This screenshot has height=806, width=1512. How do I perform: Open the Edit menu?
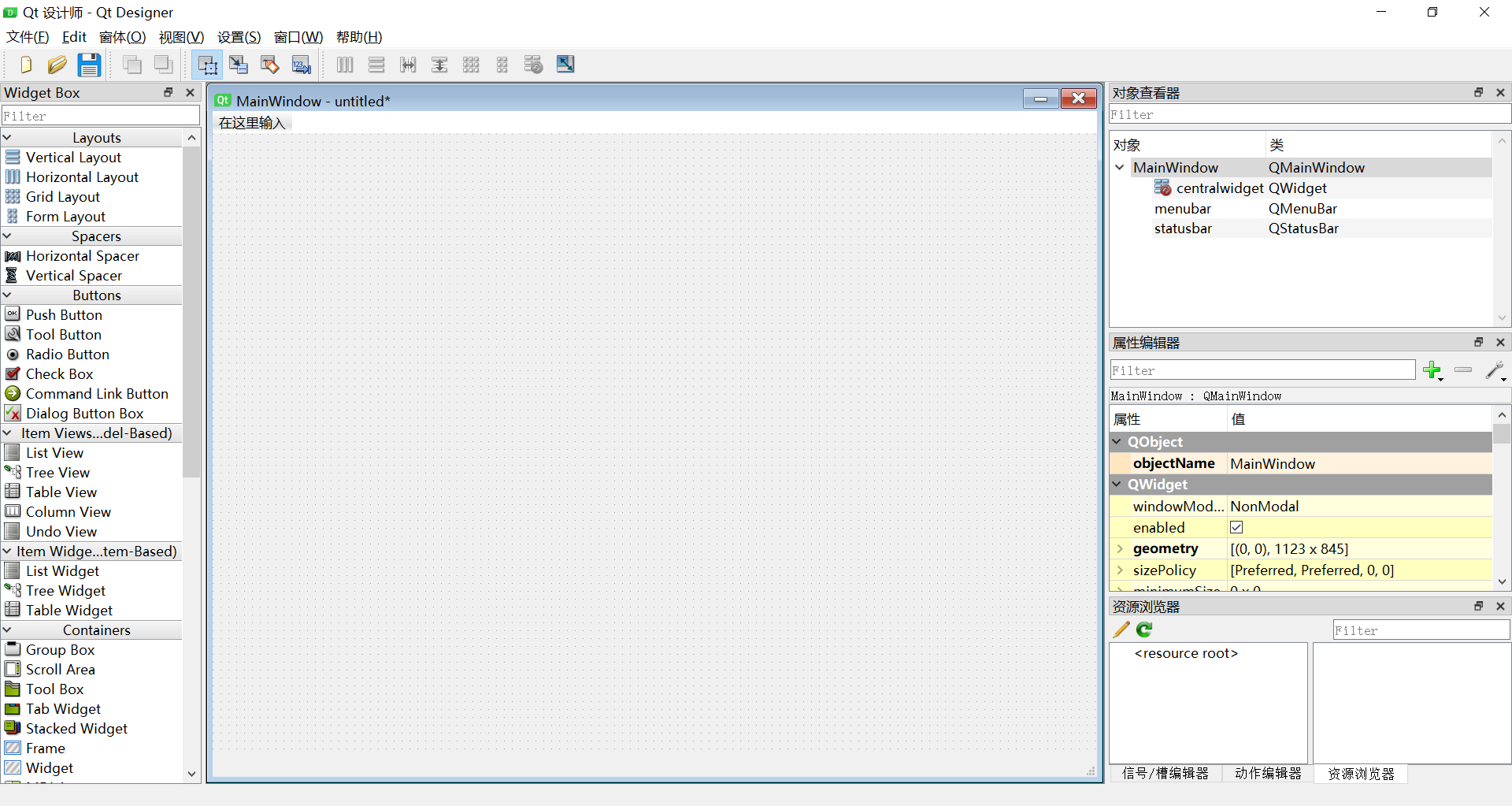coord(74,37)
